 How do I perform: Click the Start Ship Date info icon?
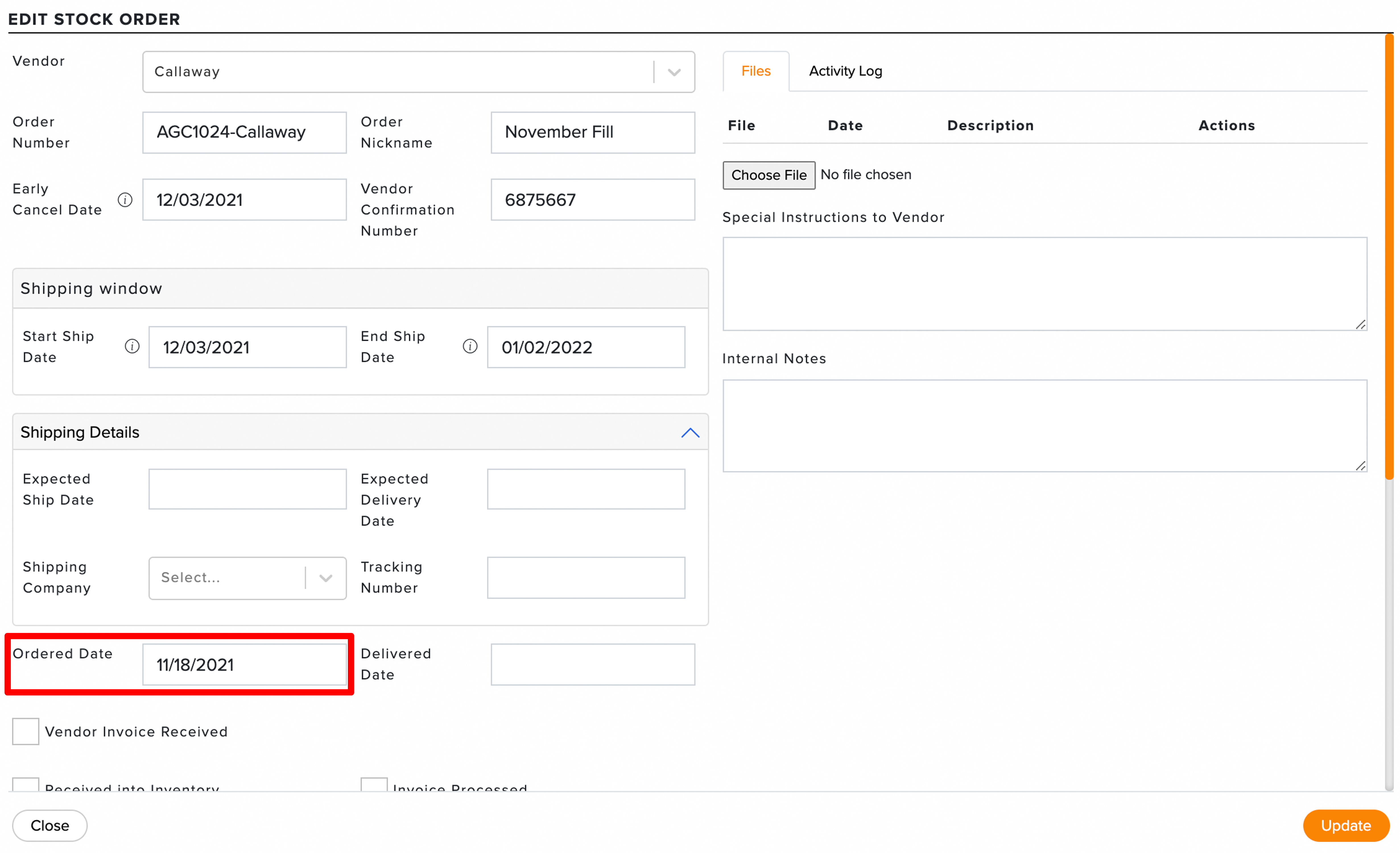[x=132, y=346]
